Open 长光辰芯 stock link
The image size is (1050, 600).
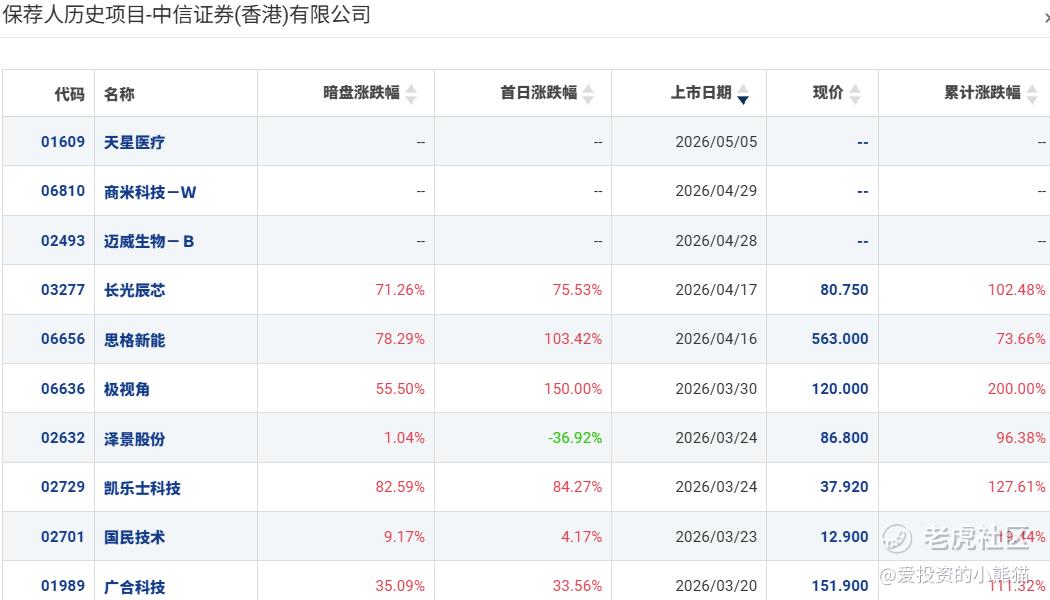click(x=135, y=290)
